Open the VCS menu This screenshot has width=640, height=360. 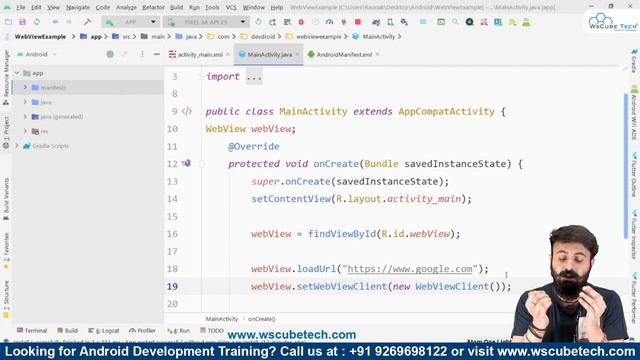tap(231, 7)
